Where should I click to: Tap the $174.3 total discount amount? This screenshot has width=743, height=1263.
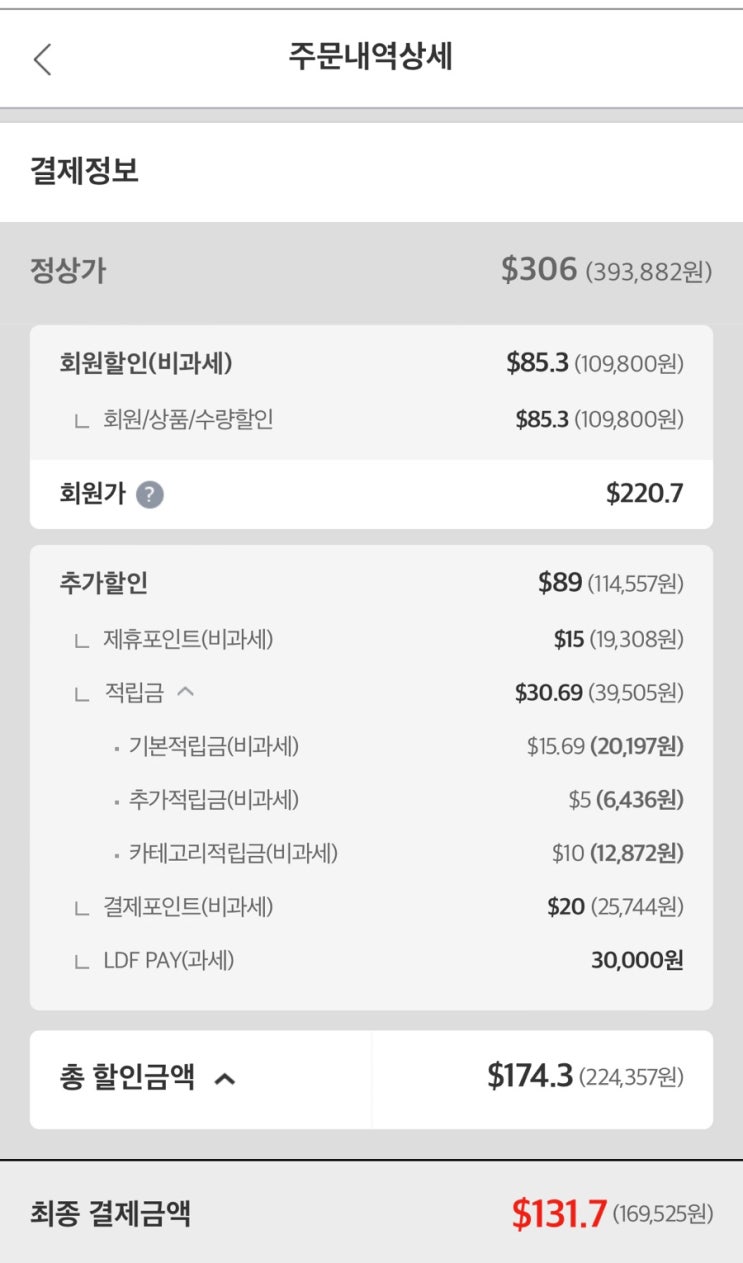tap(530, 1076)
